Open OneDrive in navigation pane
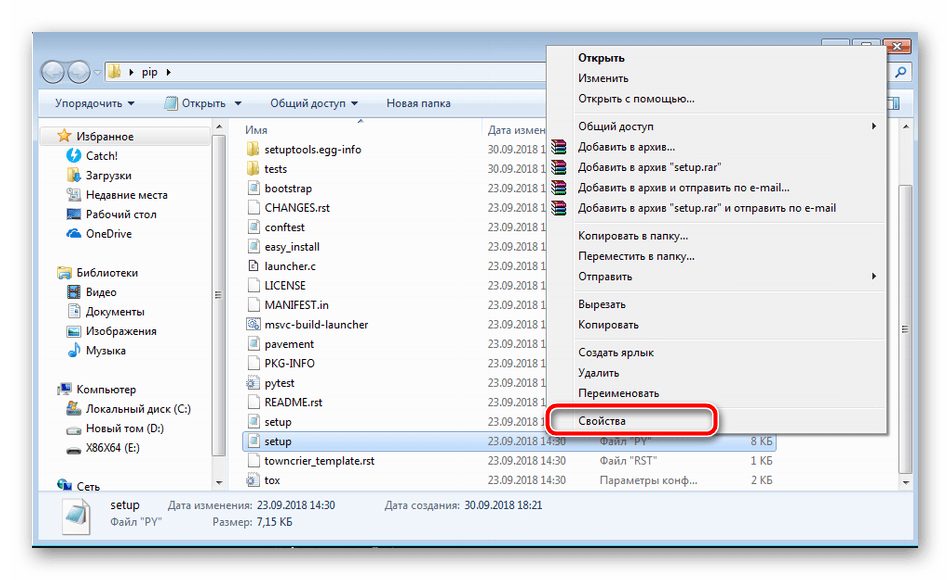The width and height of the screenshot is (950, 580). pyautogui.click(x=108, y=233)
